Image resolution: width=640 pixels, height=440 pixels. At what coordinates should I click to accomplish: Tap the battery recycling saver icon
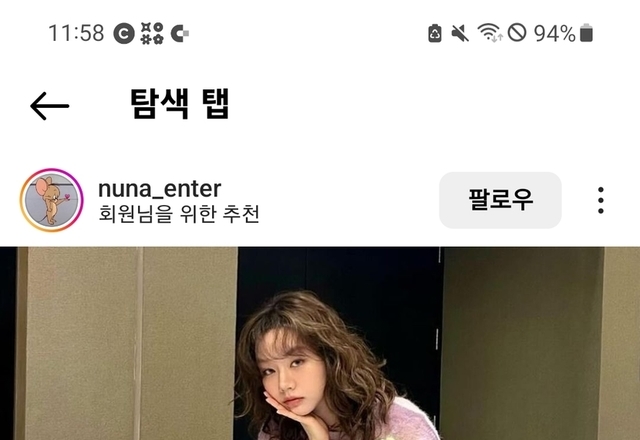pos(435,33)
